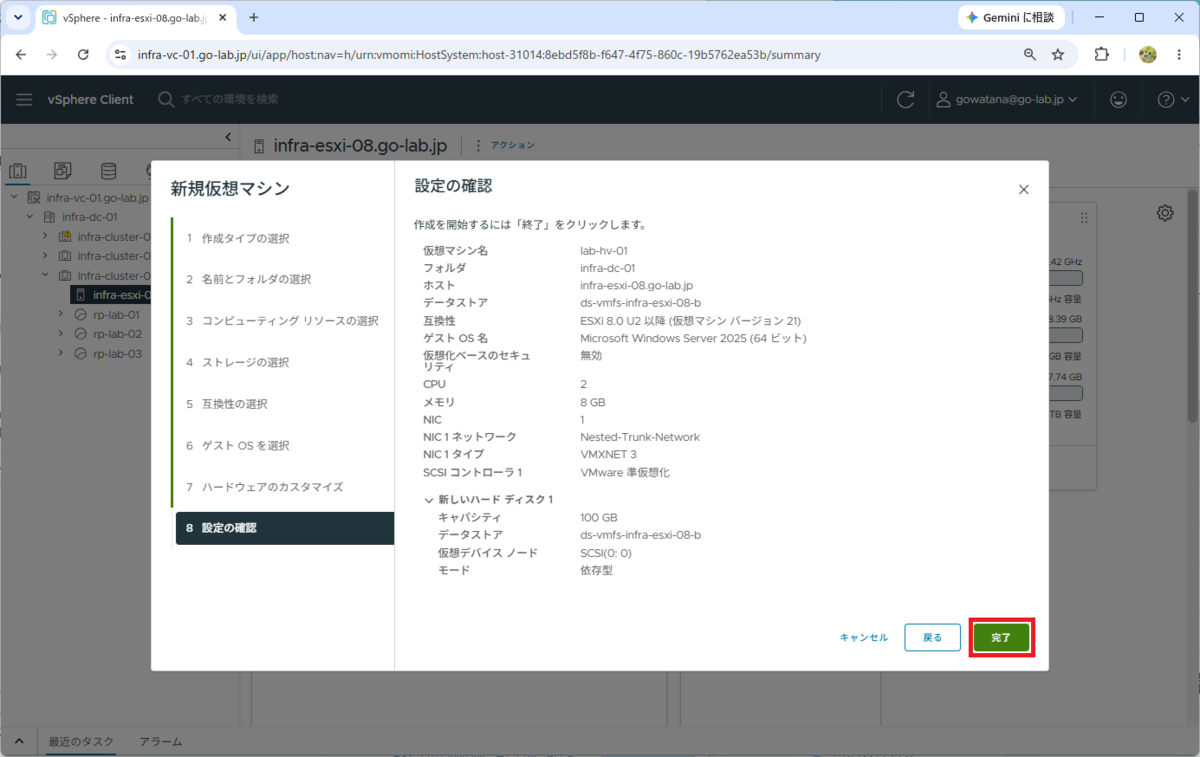Open the gowatana@go-lab.jp user menu
Screen dimensions: 1200x757
tap(1007, 99)
